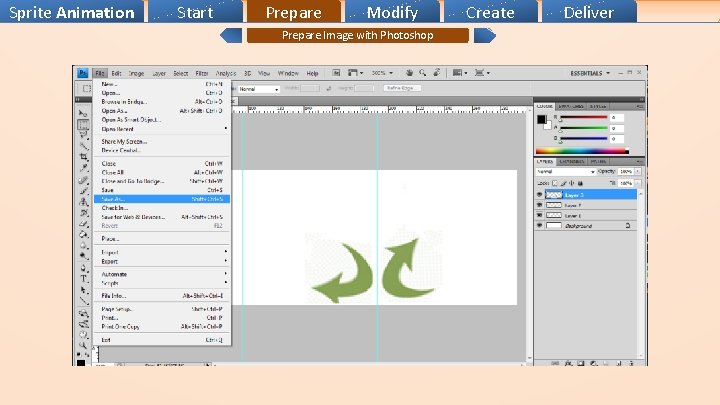Click the foreground color swatch in Color panel

tap(541, 119)
